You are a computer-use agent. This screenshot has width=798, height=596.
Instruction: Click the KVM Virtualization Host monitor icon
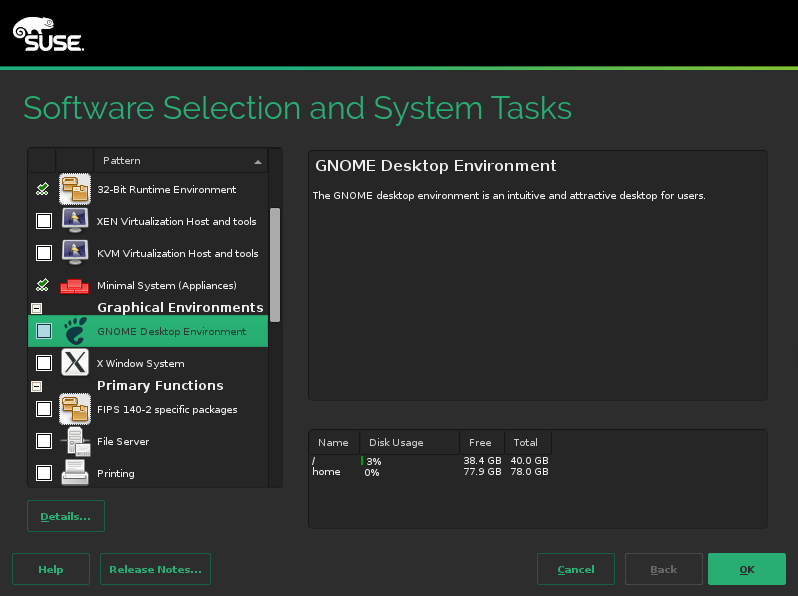75,253
